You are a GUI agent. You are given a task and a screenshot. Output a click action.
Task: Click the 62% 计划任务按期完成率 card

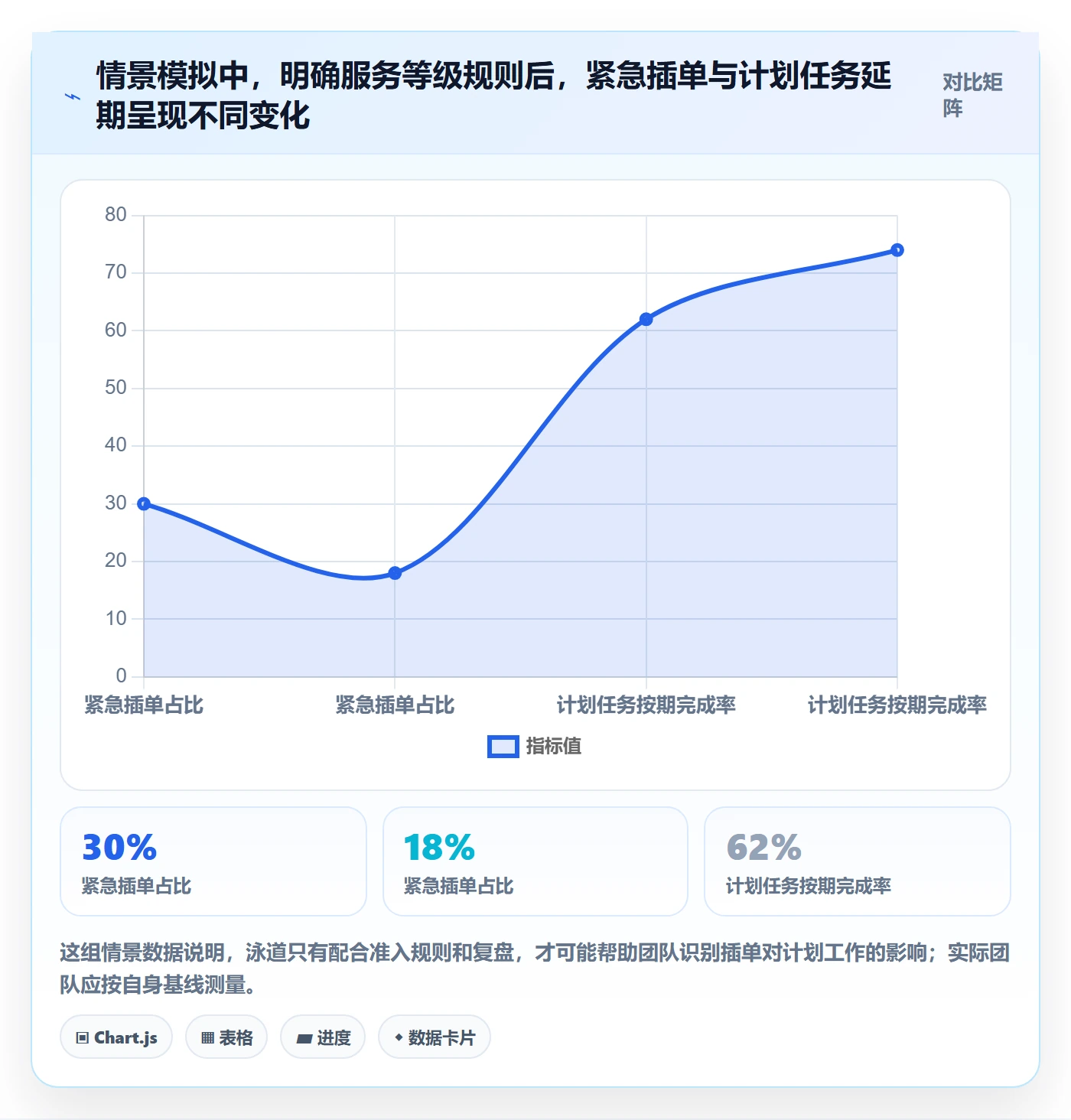pos(858,861)
